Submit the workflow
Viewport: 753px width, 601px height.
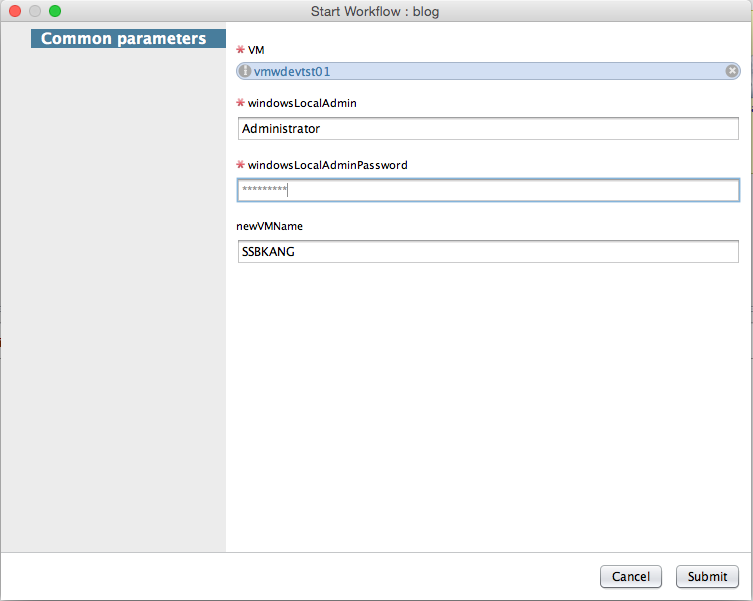coord(707,576)
